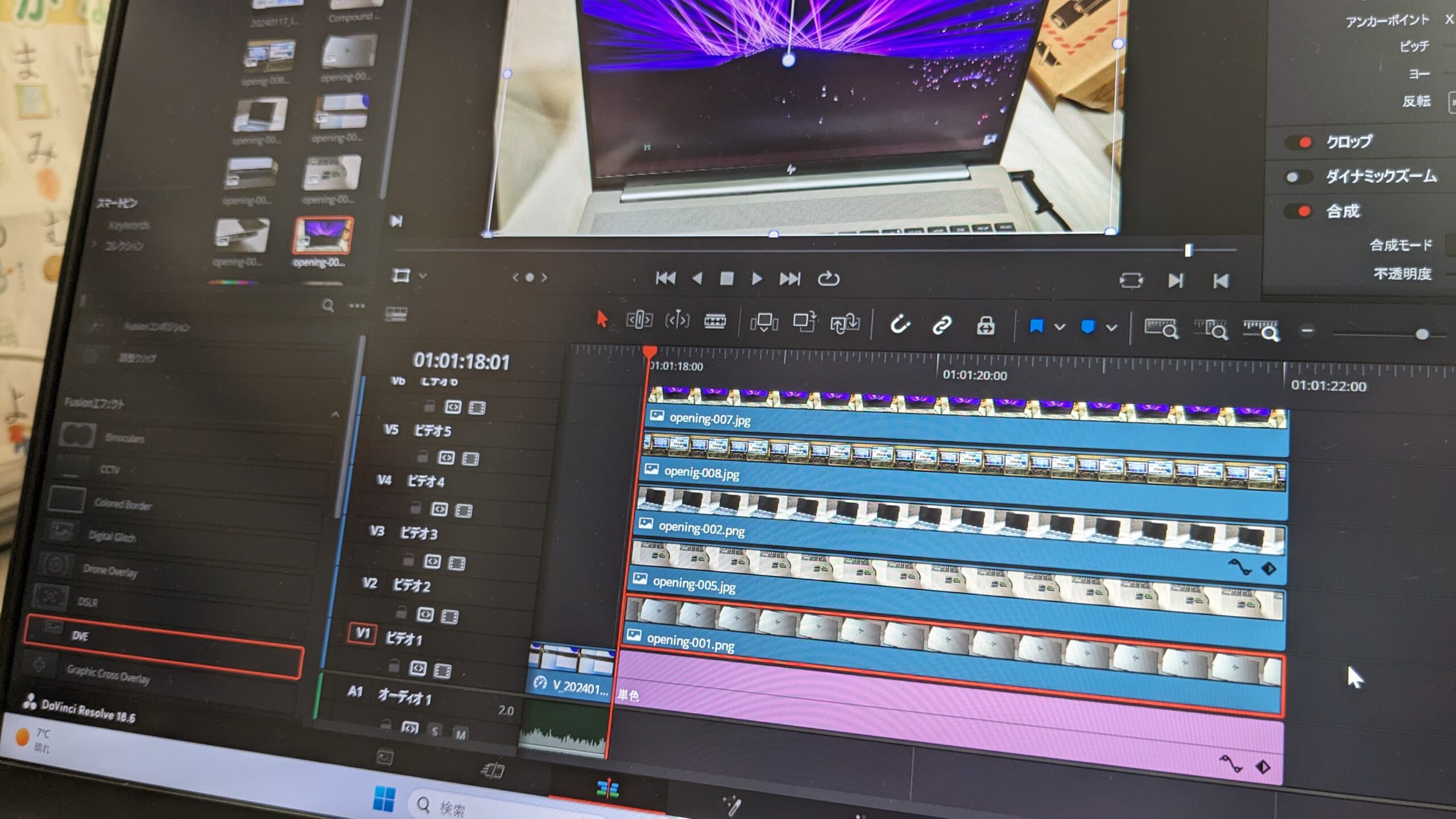
Task: Click the blue Flag icon
Action: pyautogui.click(x=1036, y=326)
